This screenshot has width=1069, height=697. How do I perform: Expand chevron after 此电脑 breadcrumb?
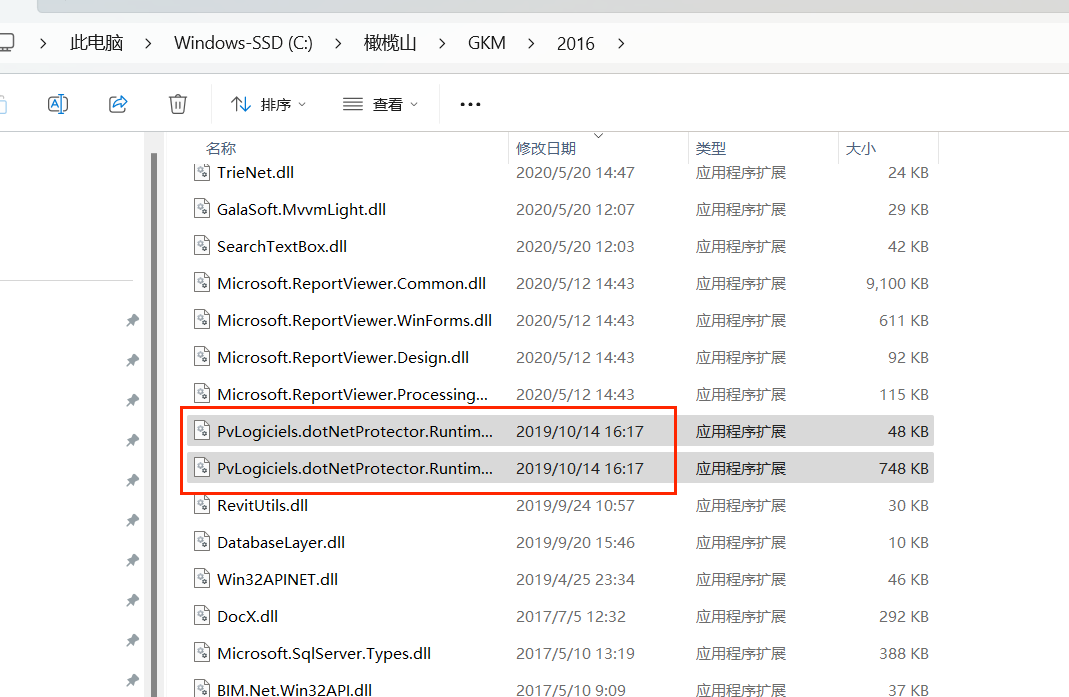pyautogui.click(x=149, y=44)
